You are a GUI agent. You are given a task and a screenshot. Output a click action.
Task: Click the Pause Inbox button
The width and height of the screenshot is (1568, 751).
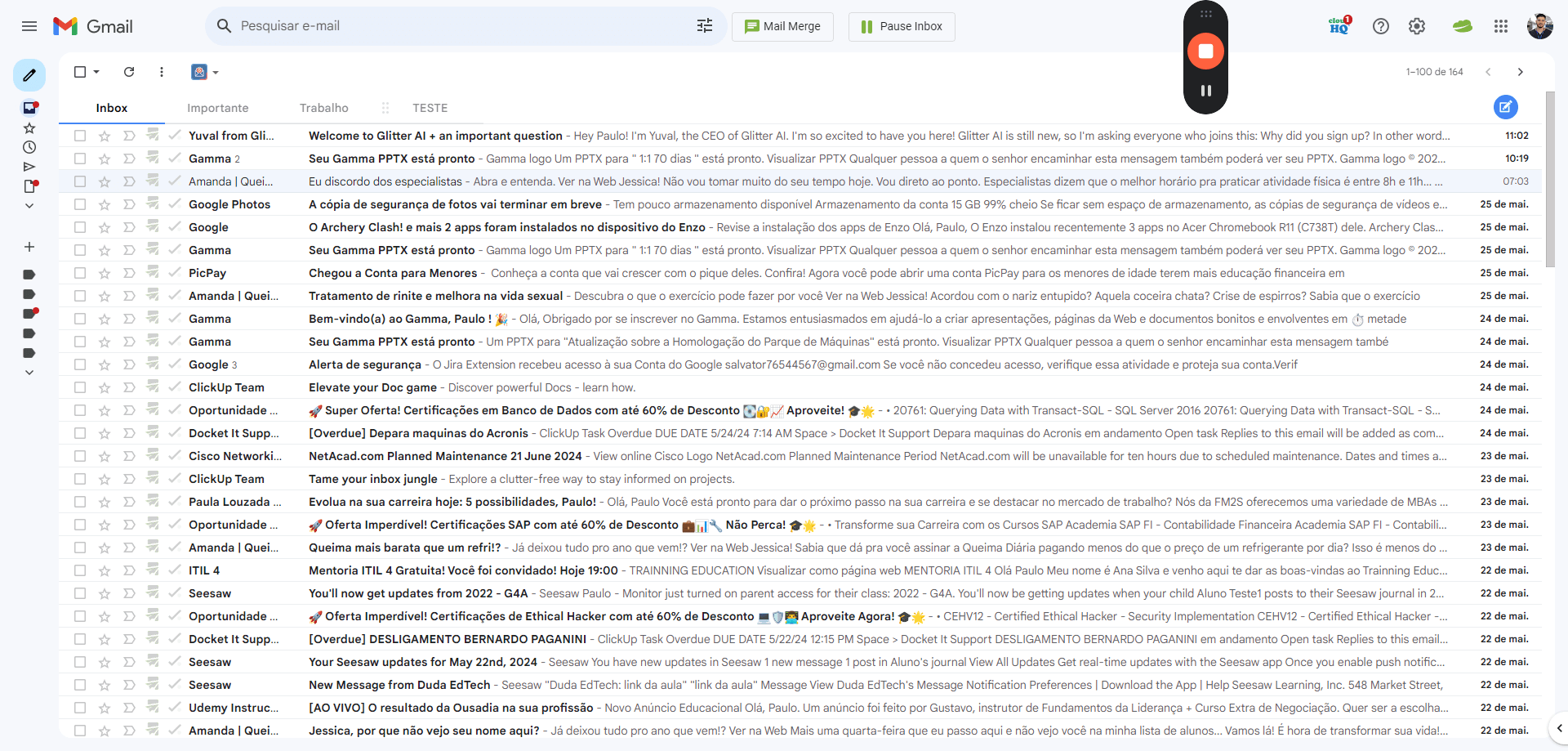pyautogui.click(x=902, y=26)
